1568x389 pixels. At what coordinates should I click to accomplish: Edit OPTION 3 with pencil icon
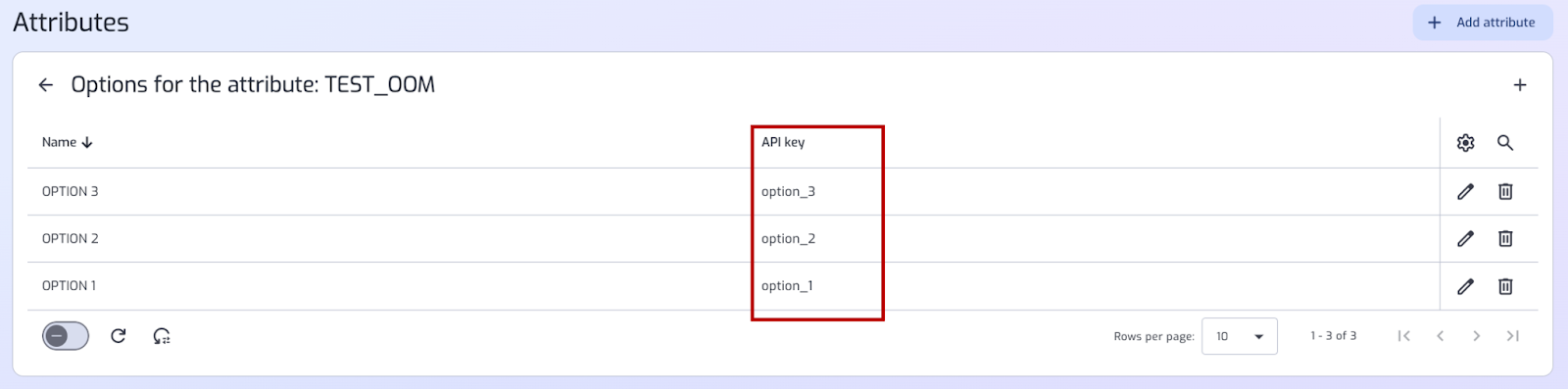tap(1465, 192)
